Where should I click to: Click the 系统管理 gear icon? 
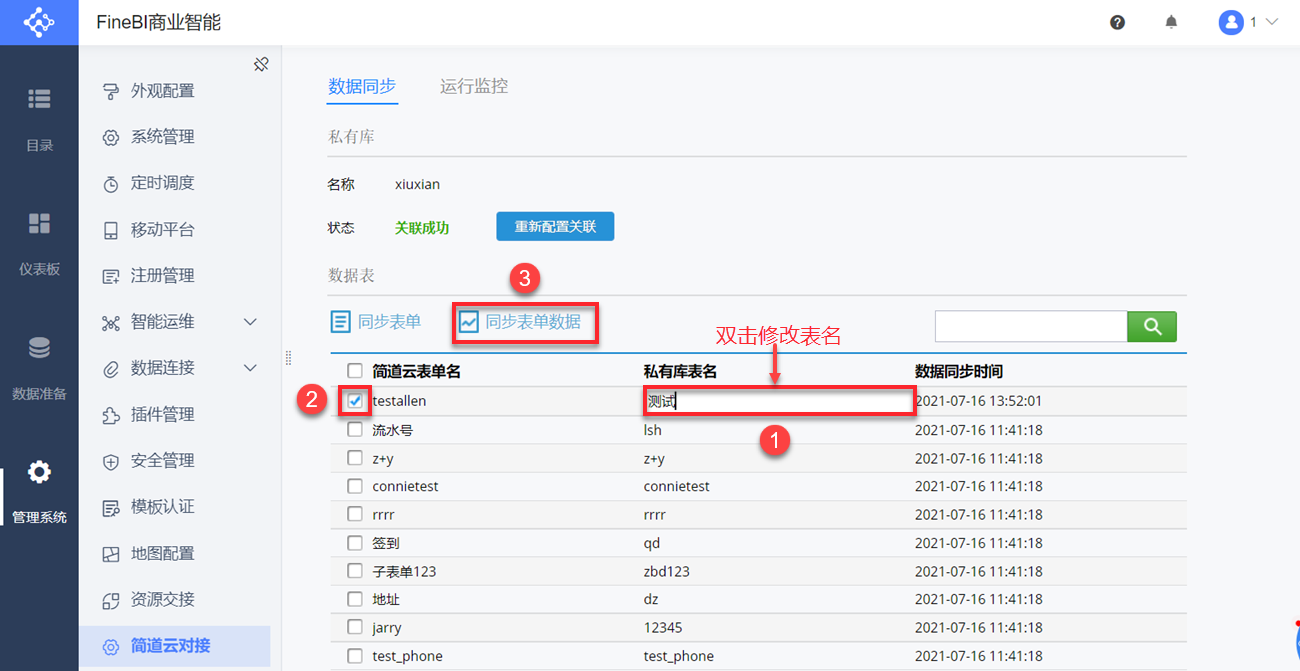point(111,137)
